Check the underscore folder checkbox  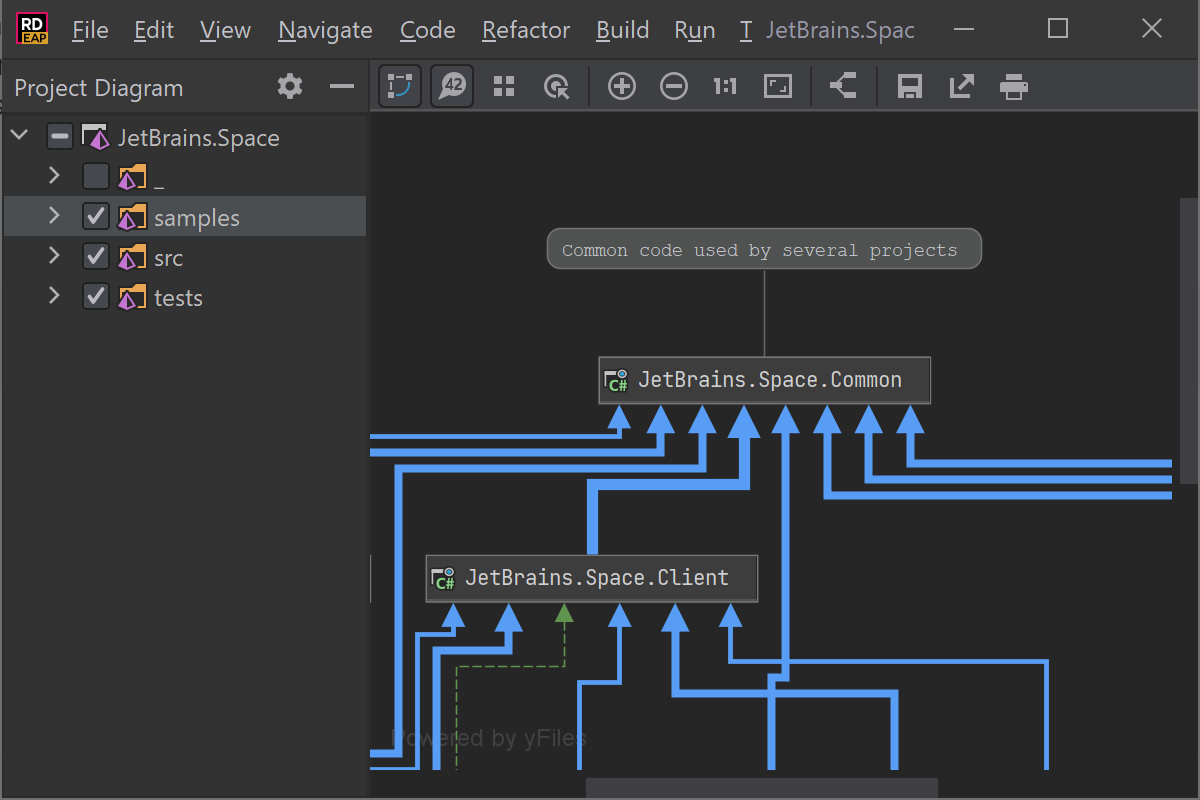[x=95, y=177]
